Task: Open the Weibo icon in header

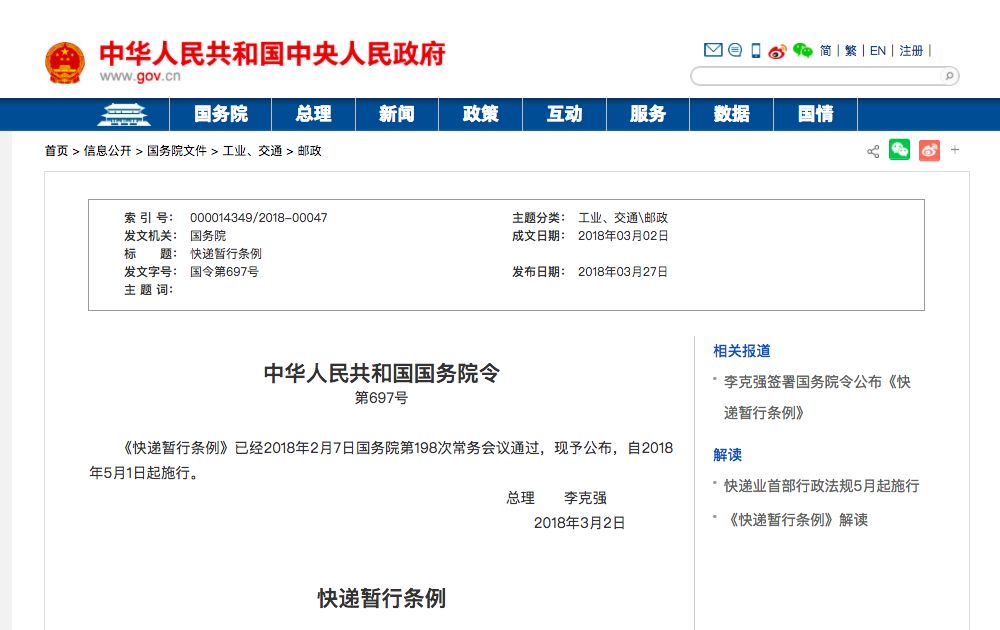Action: tap(777, 50)
